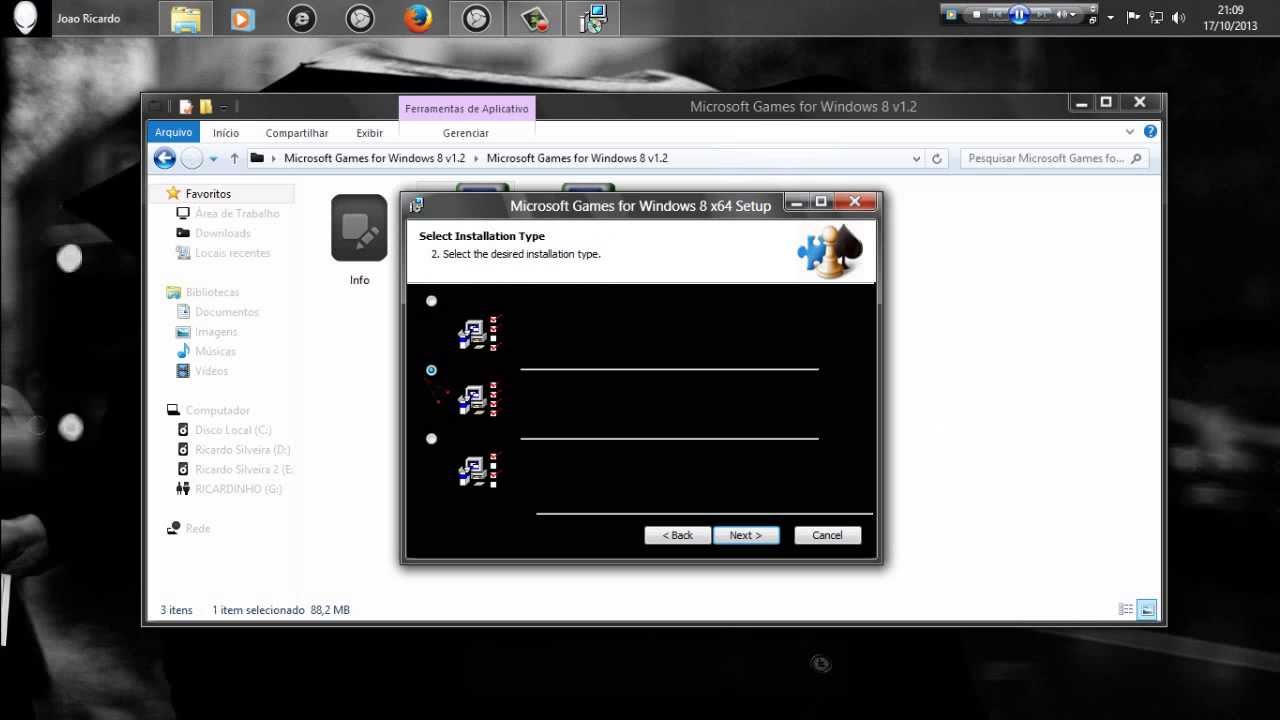
Task: Switch Explorer to large icons view
Action: tap(1147, 609)
